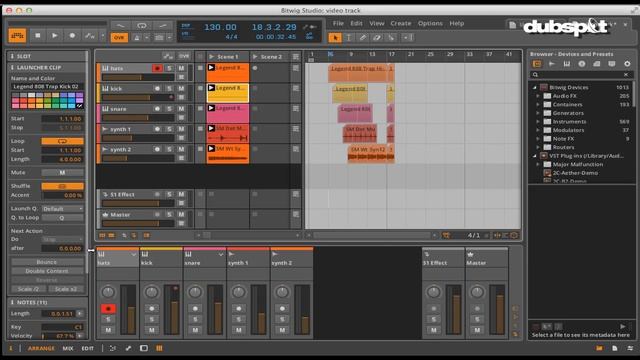The image size is (640, 360).
Task: Toggle the automation write button
Action: (x=90, y=36)
